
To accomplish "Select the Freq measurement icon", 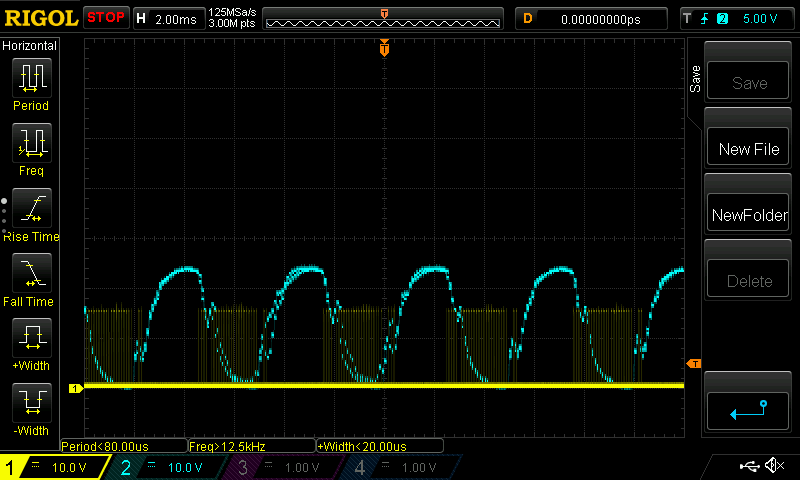I will pos(32,142).
